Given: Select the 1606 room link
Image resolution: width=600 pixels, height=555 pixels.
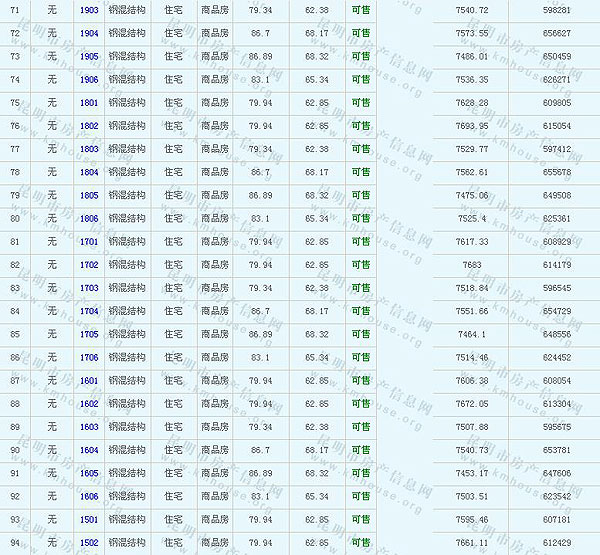Looking at the screenshot, I should coord(89,496).
